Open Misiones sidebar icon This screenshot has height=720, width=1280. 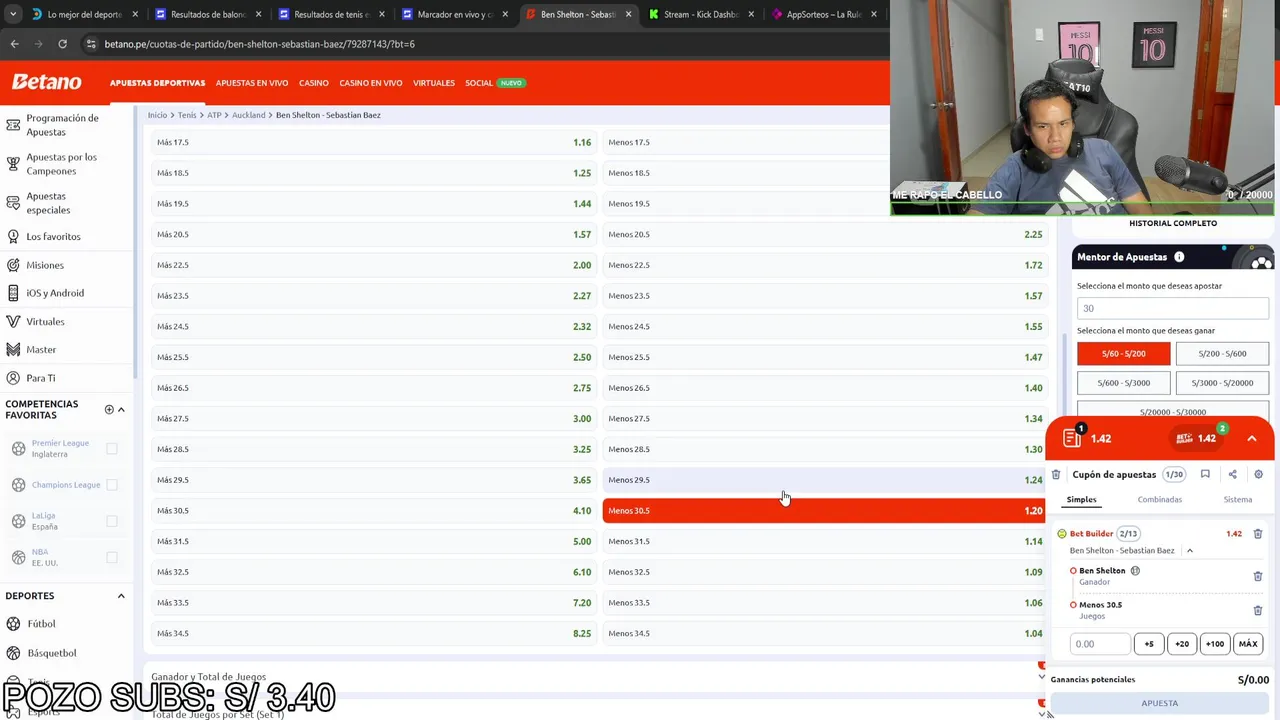[13, 265]
